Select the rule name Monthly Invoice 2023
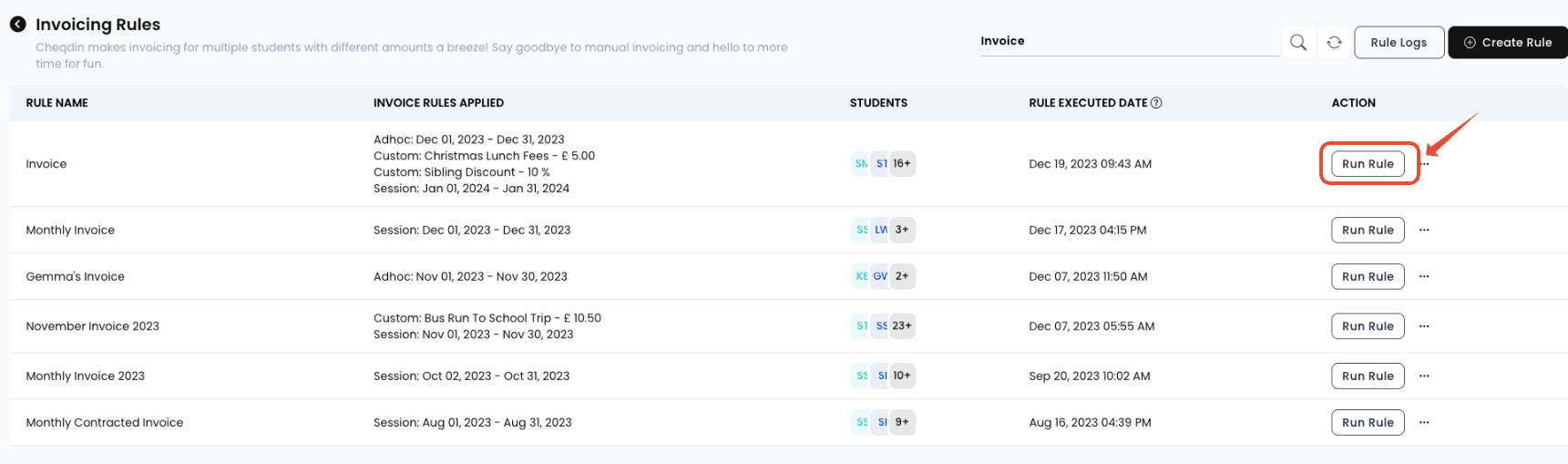Screen dimensions: 1568x464 [85, 376]
